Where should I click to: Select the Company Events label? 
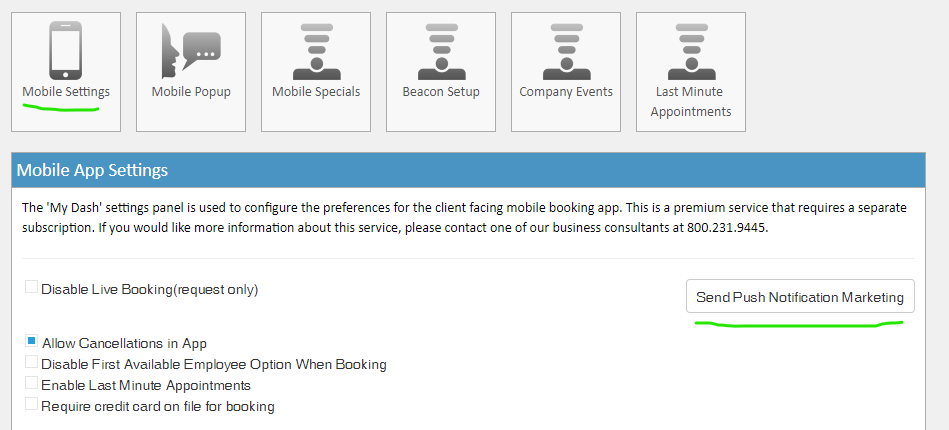(x=566, y=92)
